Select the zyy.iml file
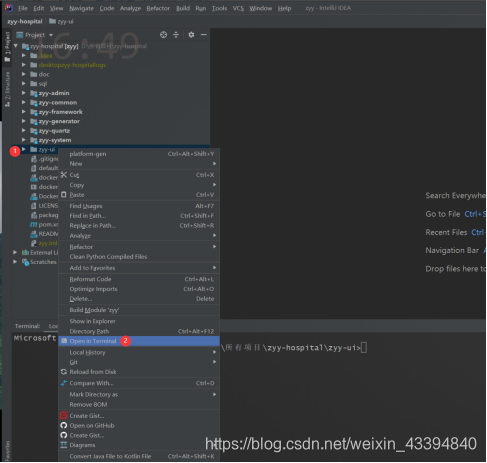This screenshot has width=487, height=463. 48,243
